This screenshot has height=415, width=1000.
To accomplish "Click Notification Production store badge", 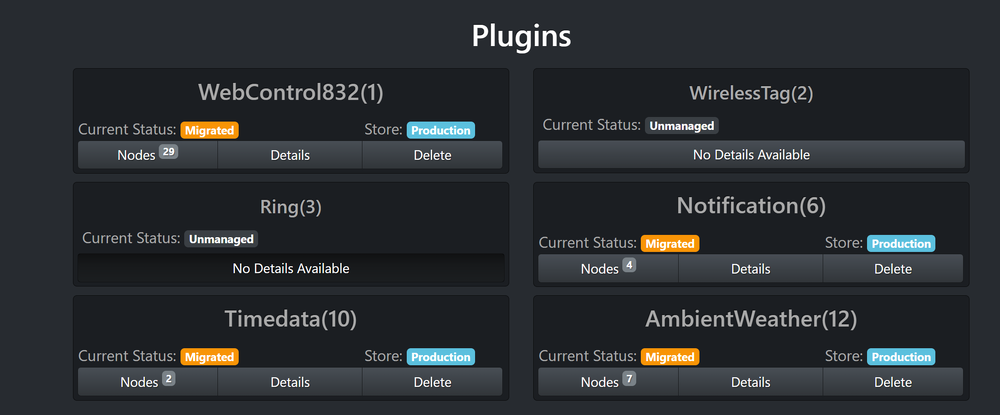I will [x=901, y=244].
